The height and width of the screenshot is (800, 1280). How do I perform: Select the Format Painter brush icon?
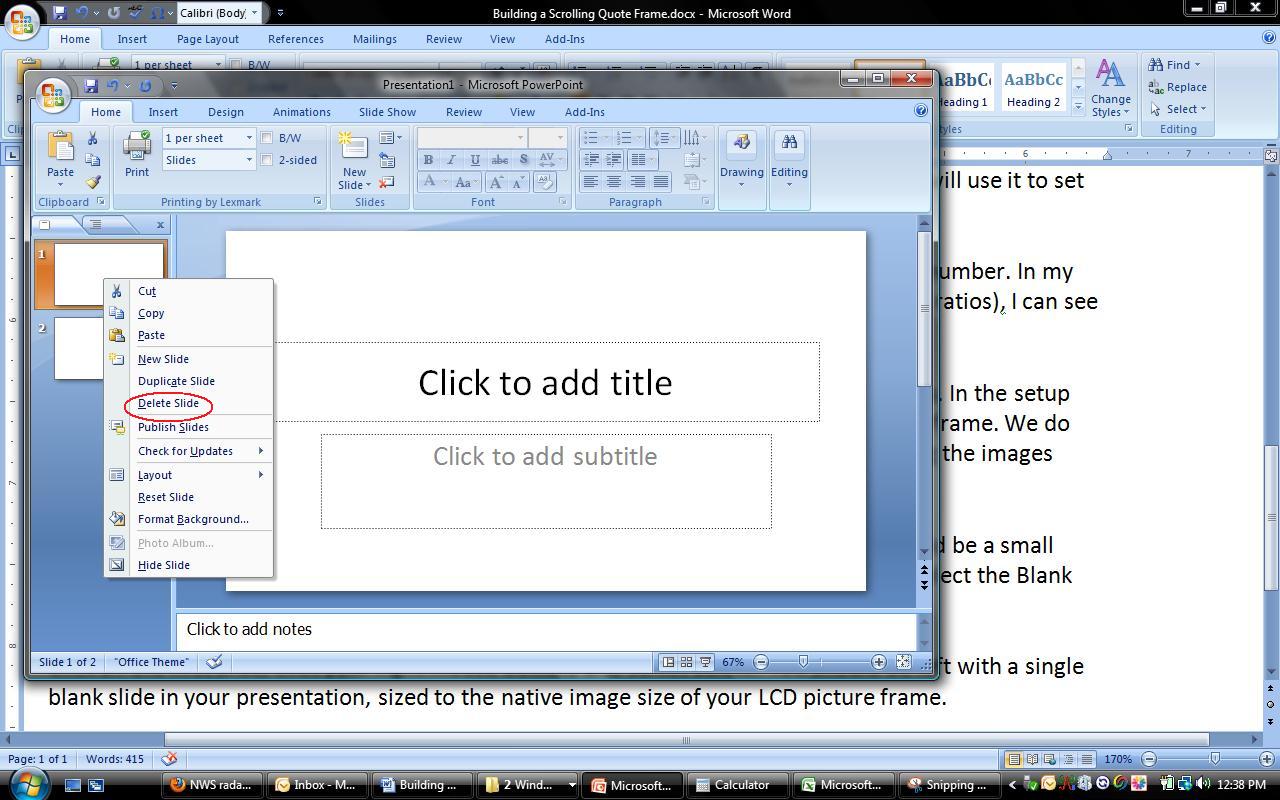pos(92,182)
